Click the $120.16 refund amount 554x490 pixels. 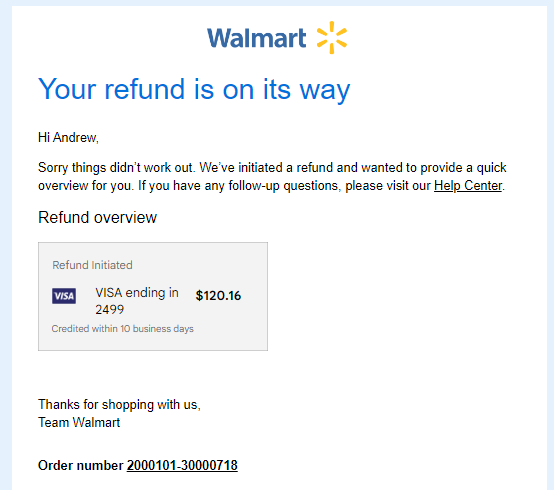tap(218, 296)
